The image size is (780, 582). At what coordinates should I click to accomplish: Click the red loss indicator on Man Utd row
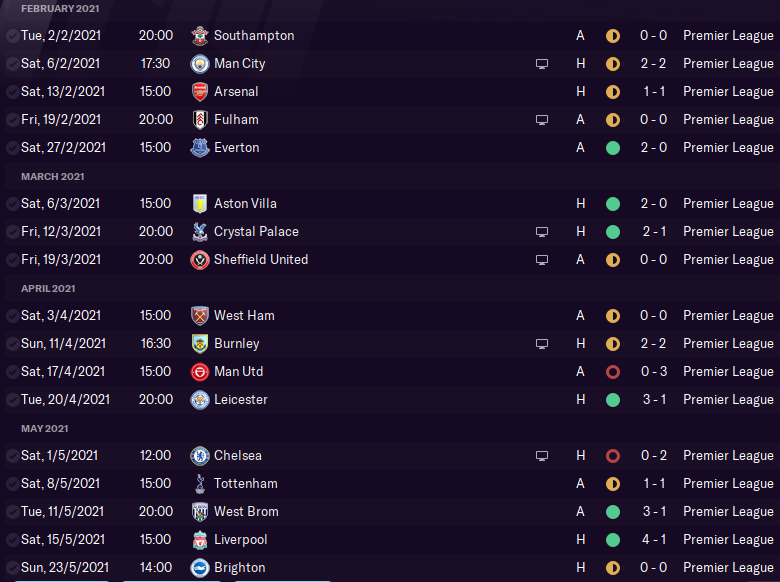click(x=613, y=372)
